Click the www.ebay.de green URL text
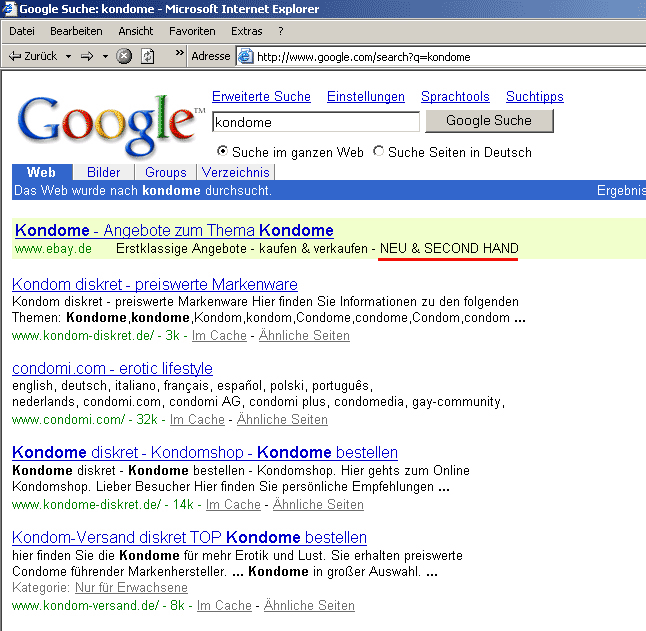 [x=54, y=249]
